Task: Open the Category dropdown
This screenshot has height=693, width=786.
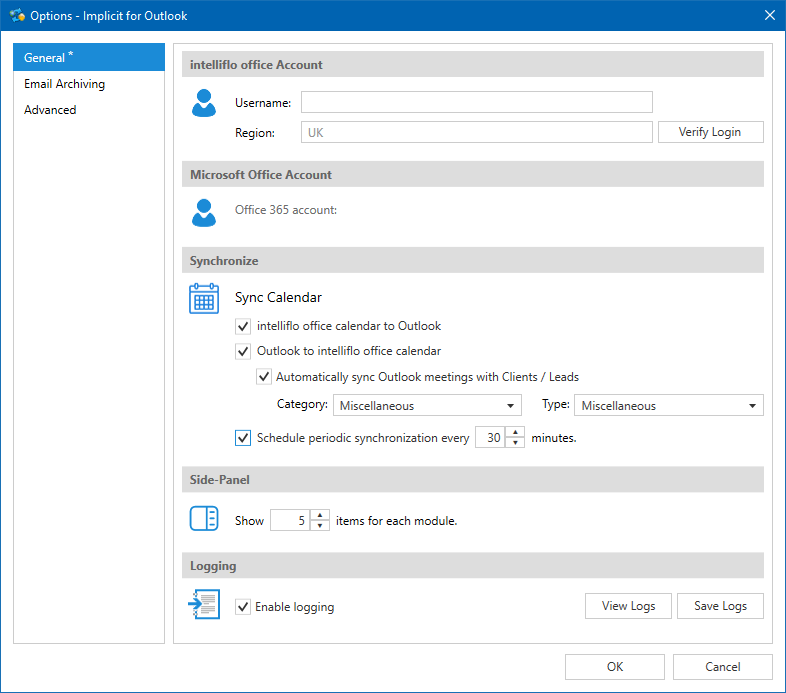Action: (429, 405)
